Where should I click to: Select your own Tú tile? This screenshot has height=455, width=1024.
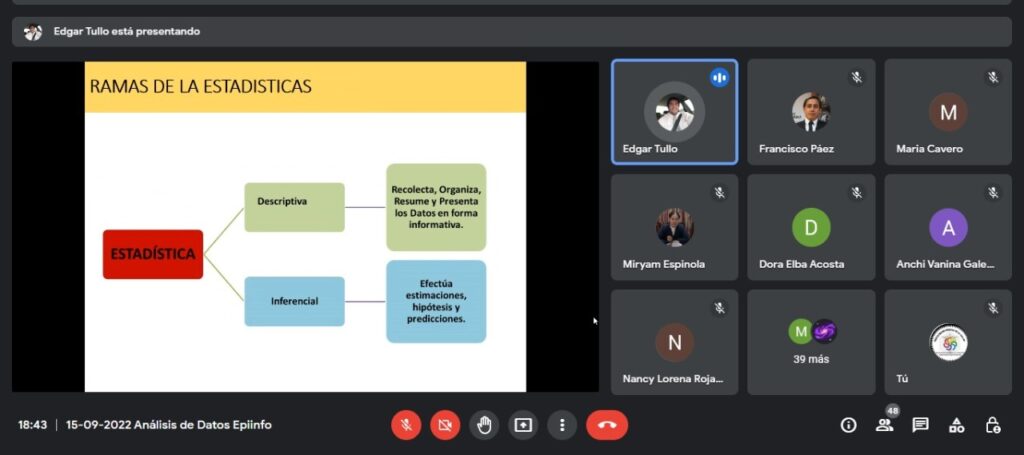(948, 342)
